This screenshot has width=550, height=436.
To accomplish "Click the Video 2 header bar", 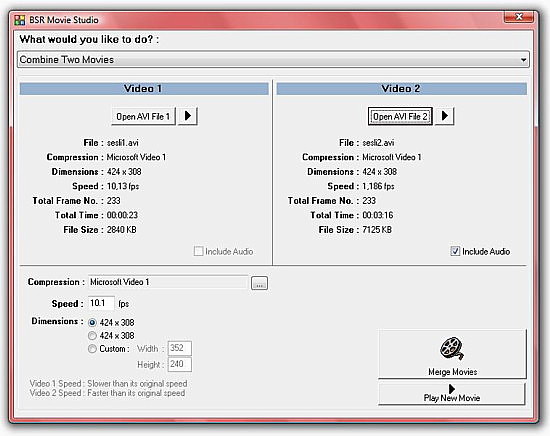I will [402, 89].
